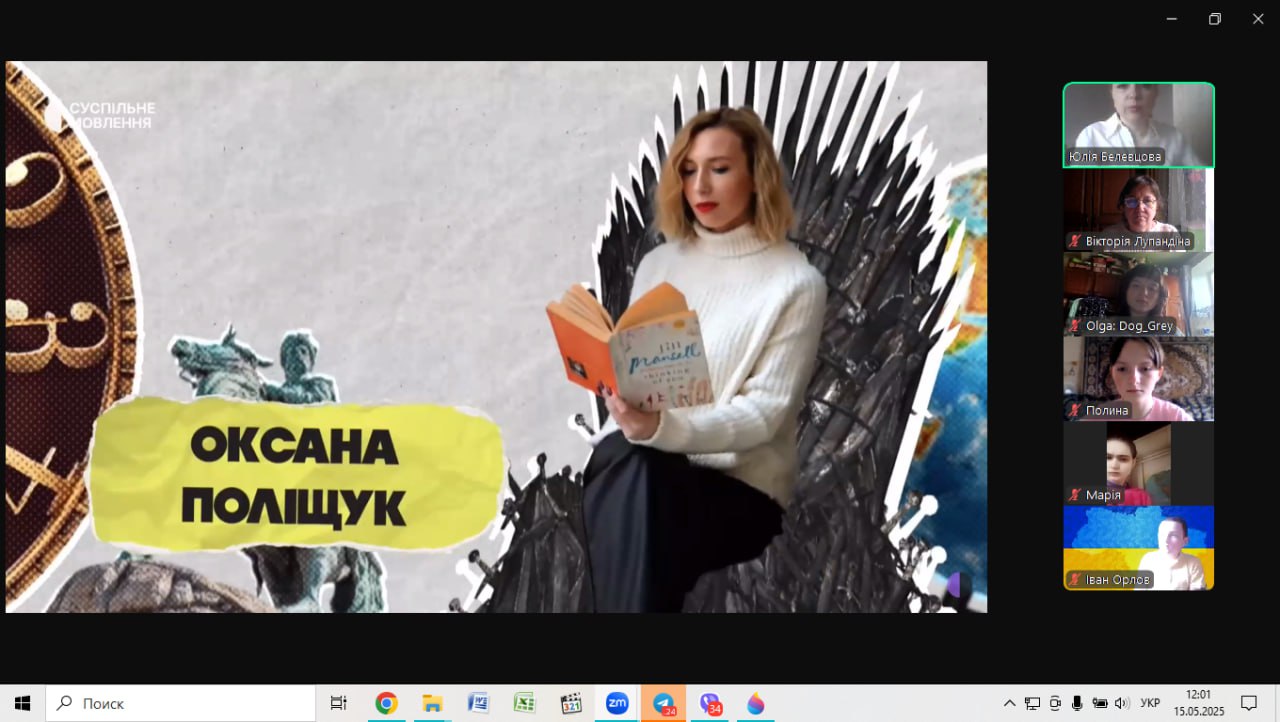The image size is (1280, 722).
Task: Open Google Chrome from the taskbar
Action: click(x=386, y=703)
